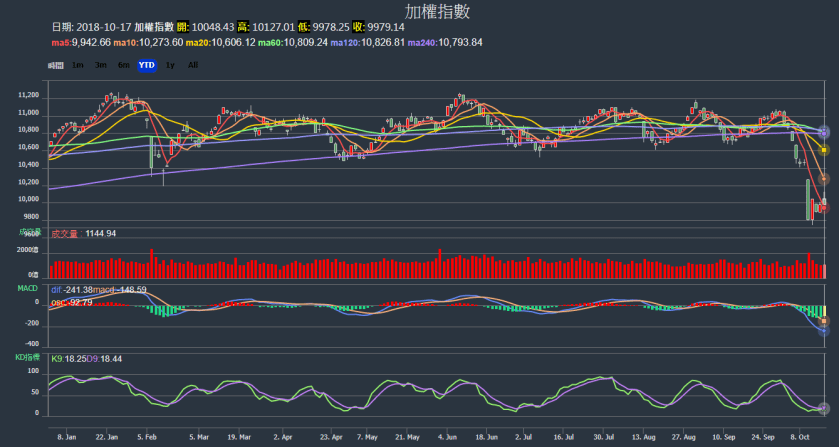Set chart zoom to 1y

click(170, 65)
